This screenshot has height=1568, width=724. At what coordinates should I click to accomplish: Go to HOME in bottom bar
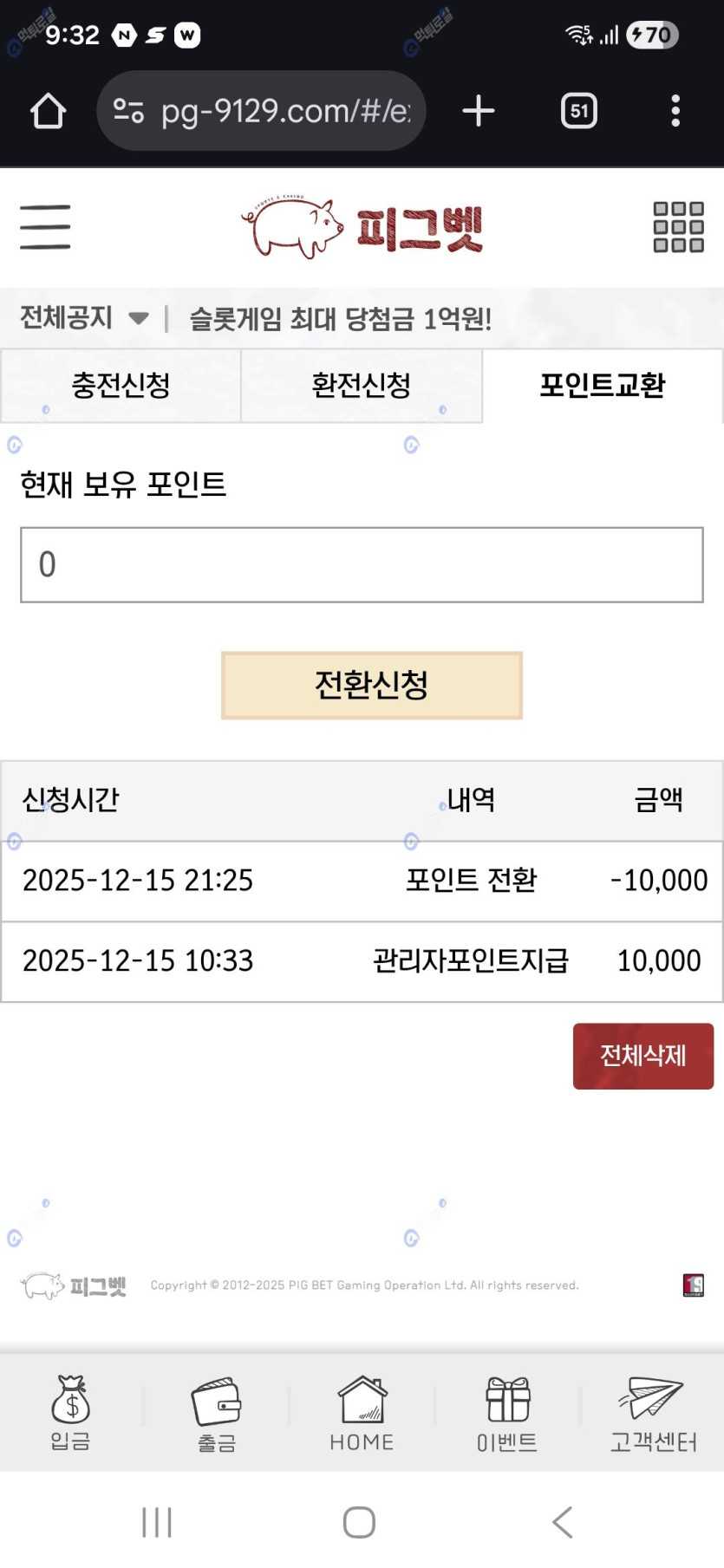(362, 1413)
